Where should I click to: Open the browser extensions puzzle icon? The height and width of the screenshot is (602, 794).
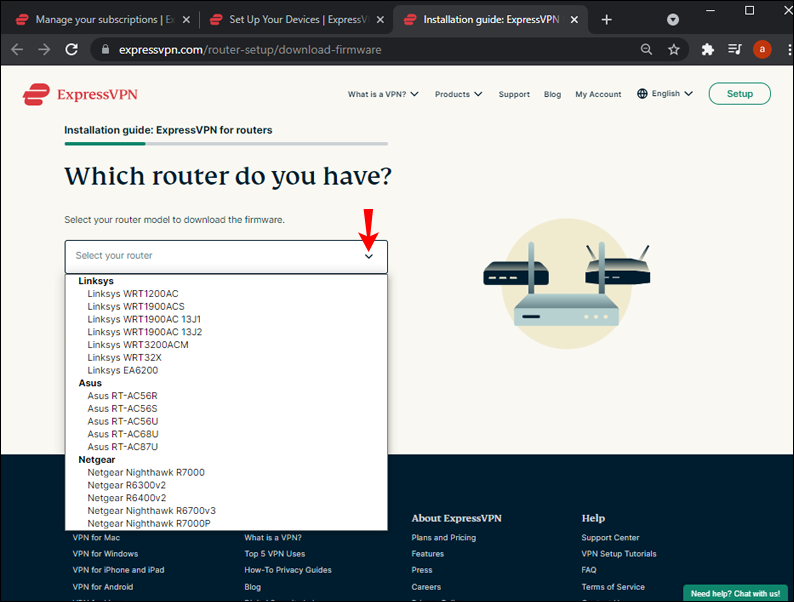coord(708,49)
